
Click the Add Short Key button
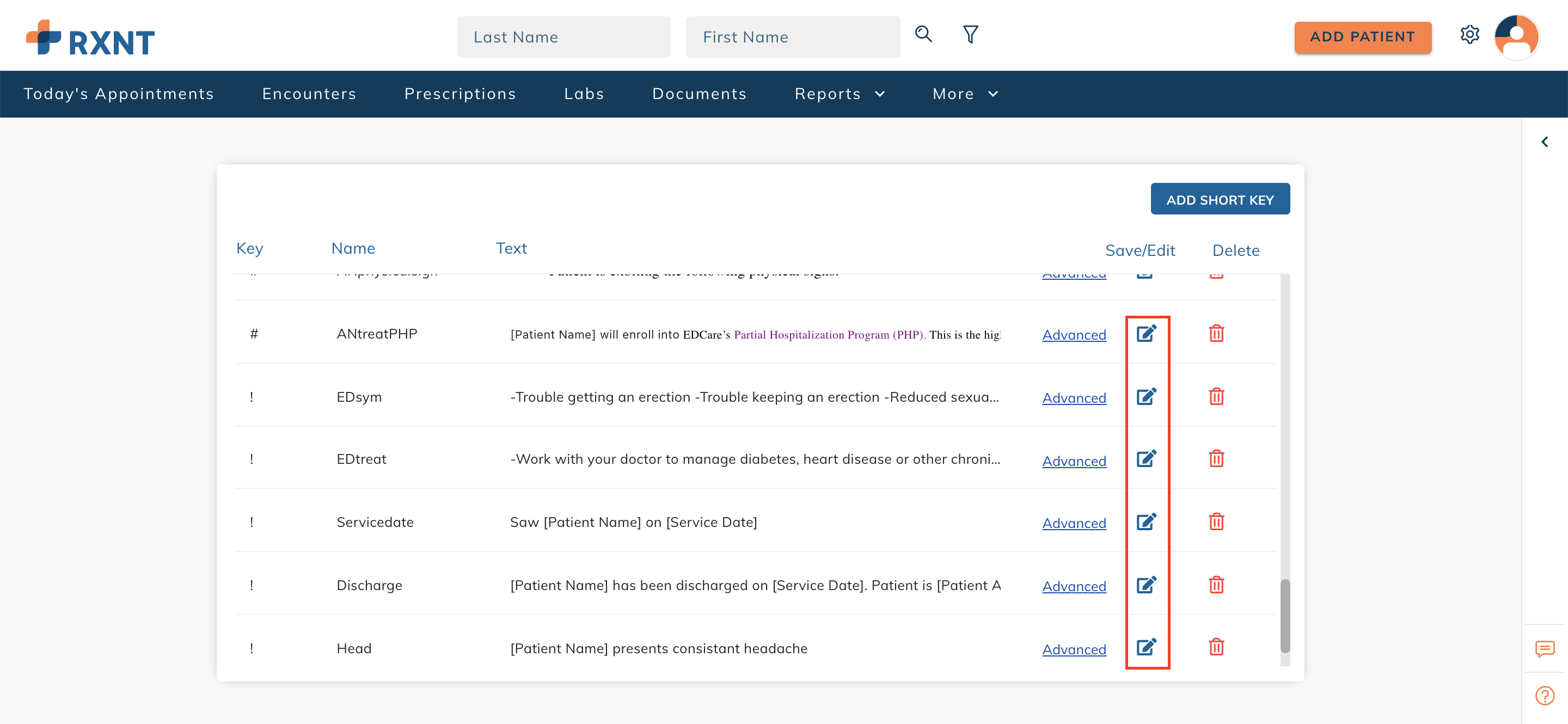pyautogui.click(x=1220, y=200)
